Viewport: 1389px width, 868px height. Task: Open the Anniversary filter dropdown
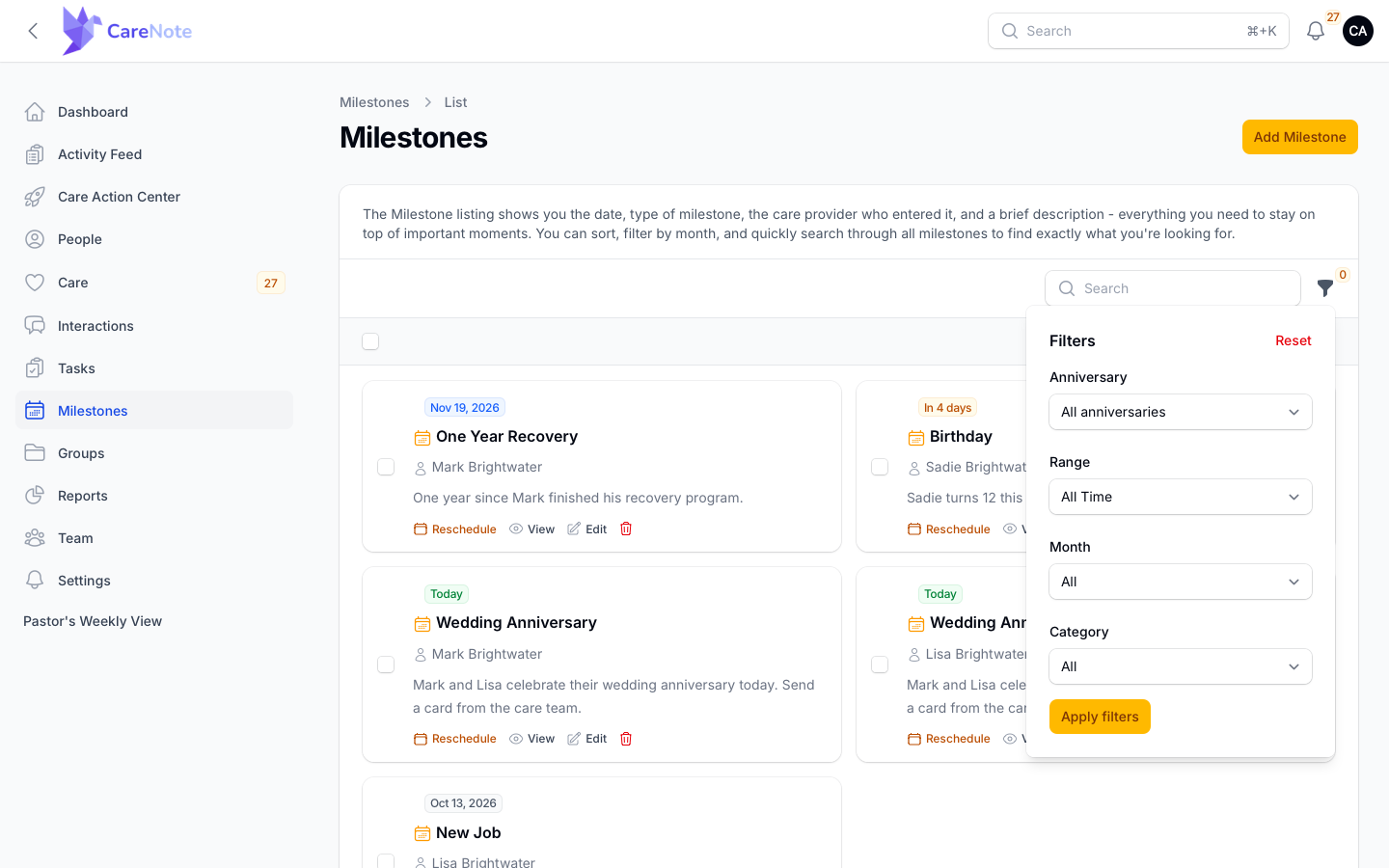[1181, 412]
